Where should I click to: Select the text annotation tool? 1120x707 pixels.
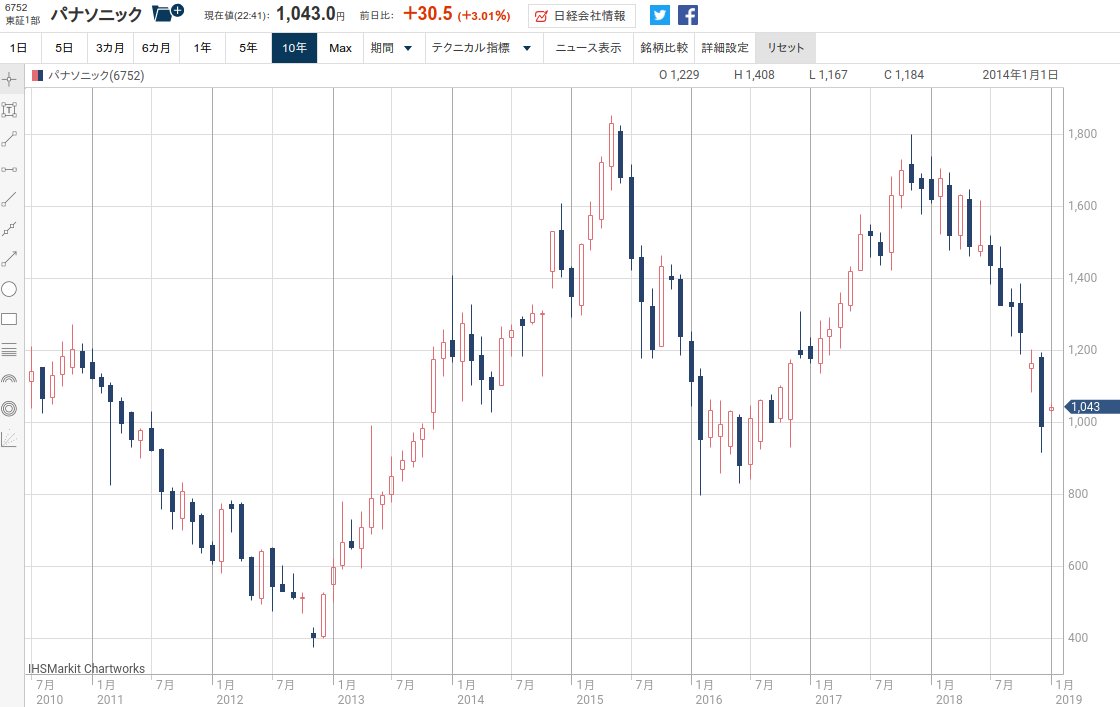point(9,109)
